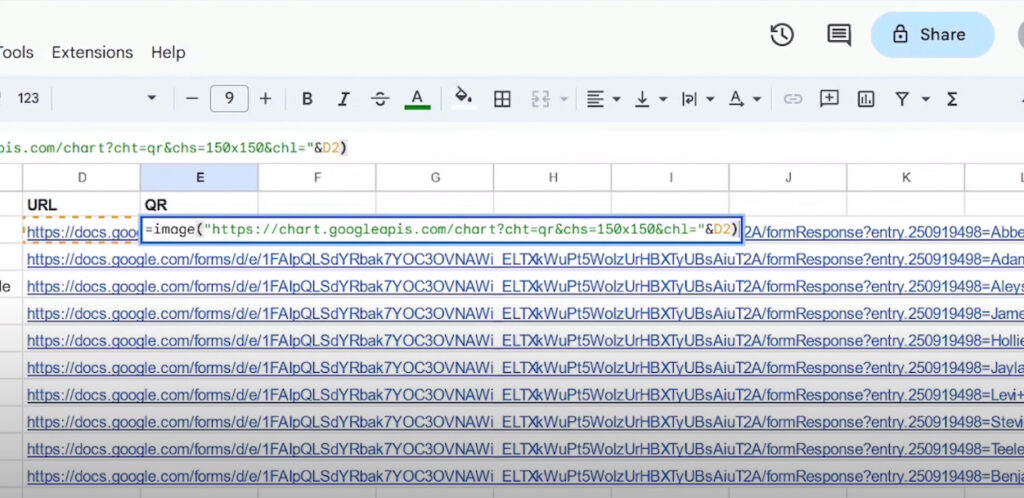Open the form link ending in Levi+
Screen dimensions: 1024x498
pyautogui.click(x=525, y=395)
